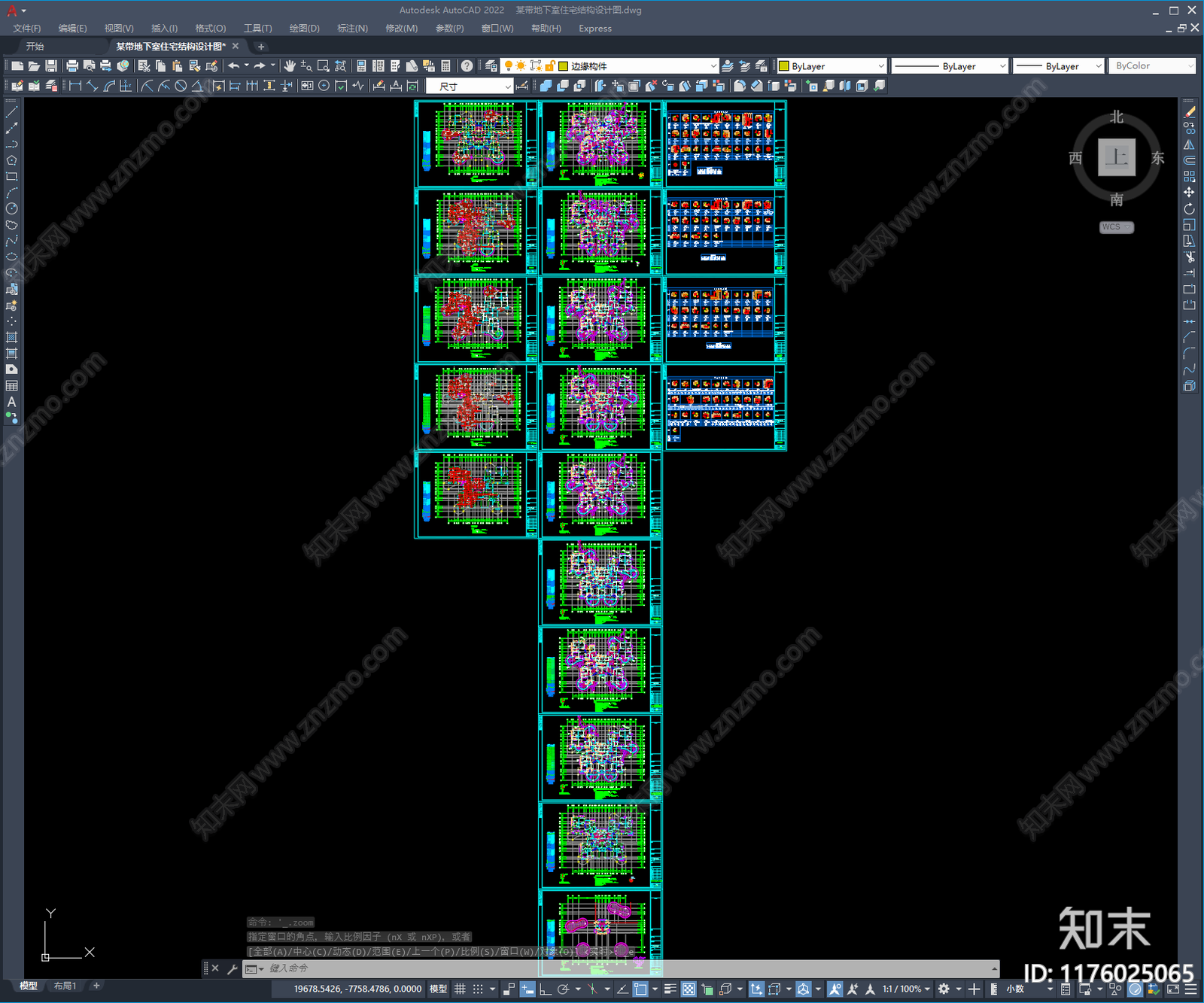Toggle snap mode dots in status bar
1204x1003 pixels.
pyautogui.click(x=478, y=989)
